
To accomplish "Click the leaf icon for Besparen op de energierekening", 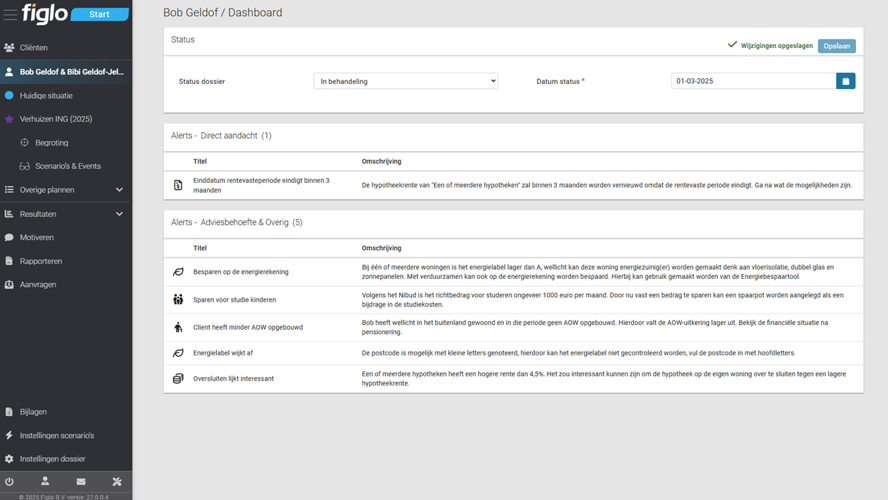I will pyautogui.click(x=178, y=272).
